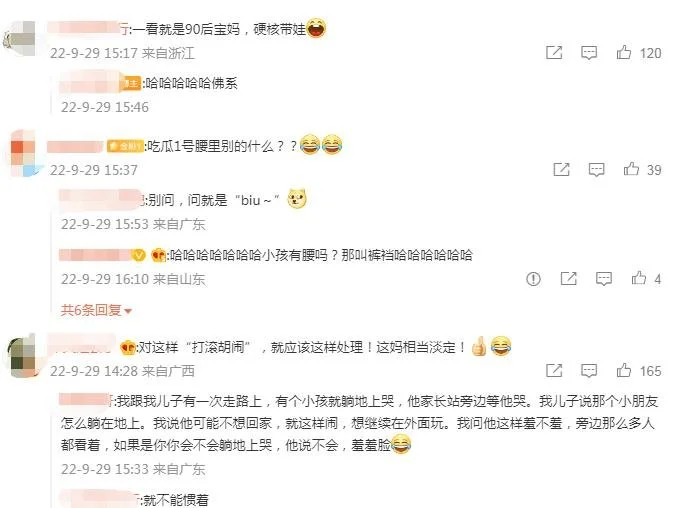Open username of 就不能惯着 reply author

[x=99, y=499]
